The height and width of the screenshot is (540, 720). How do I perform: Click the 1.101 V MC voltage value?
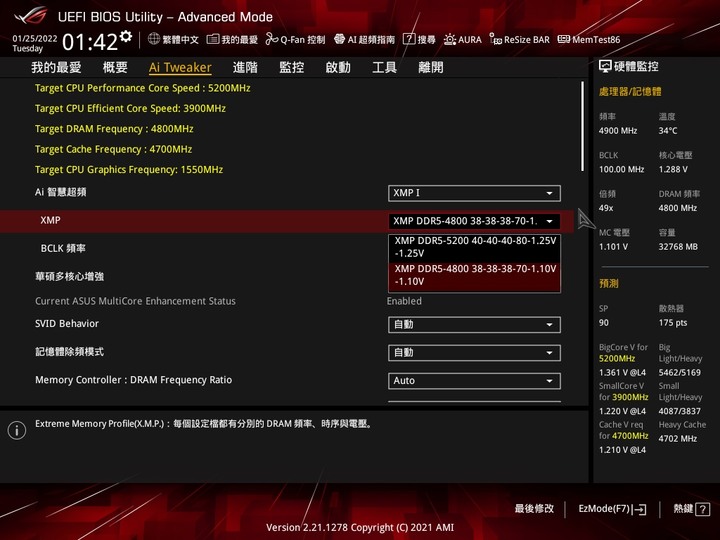click(x=613, y=247)
